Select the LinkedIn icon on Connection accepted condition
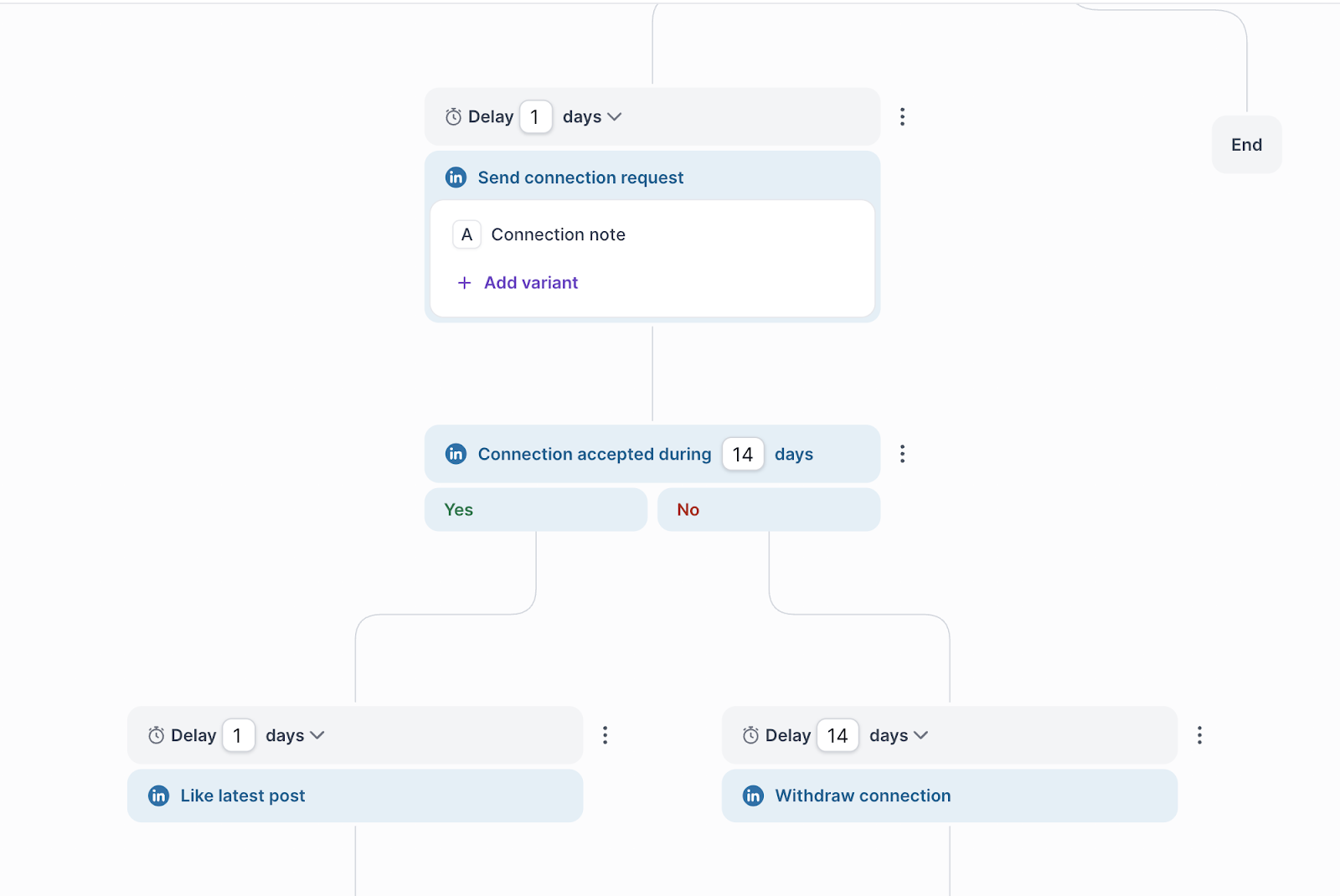The width and height of the screenshot is (1340, 896). point(456,454)
